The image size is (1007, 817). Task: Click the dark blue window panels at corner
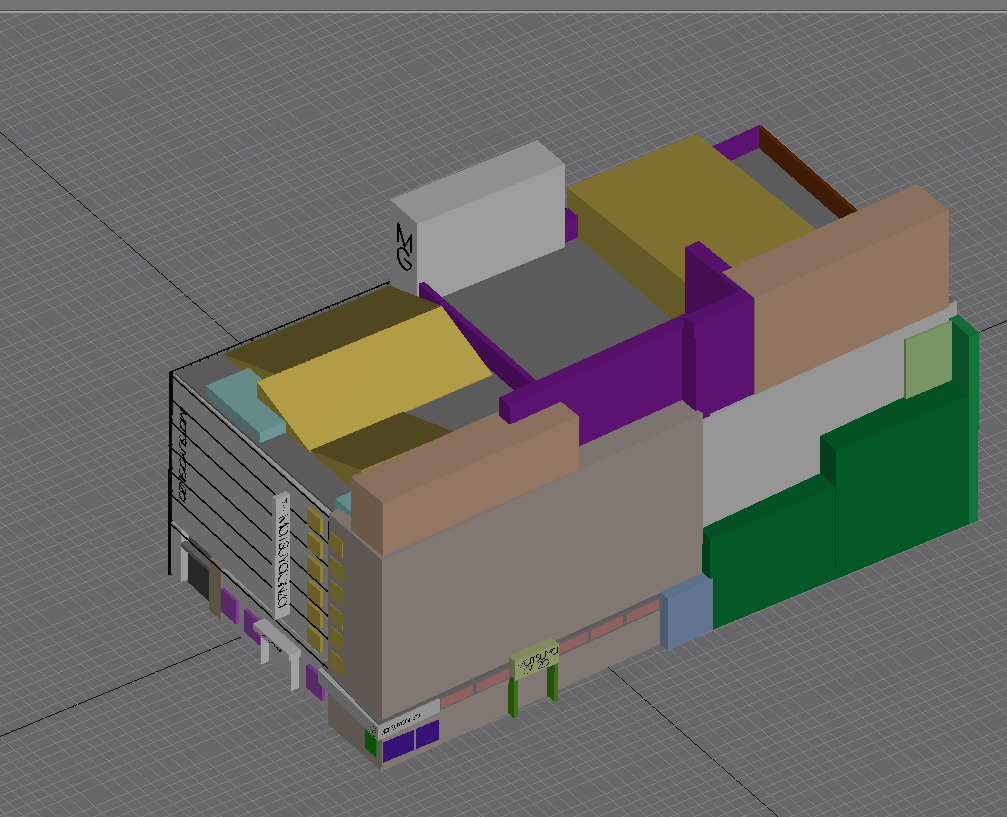tap(412, 740)
